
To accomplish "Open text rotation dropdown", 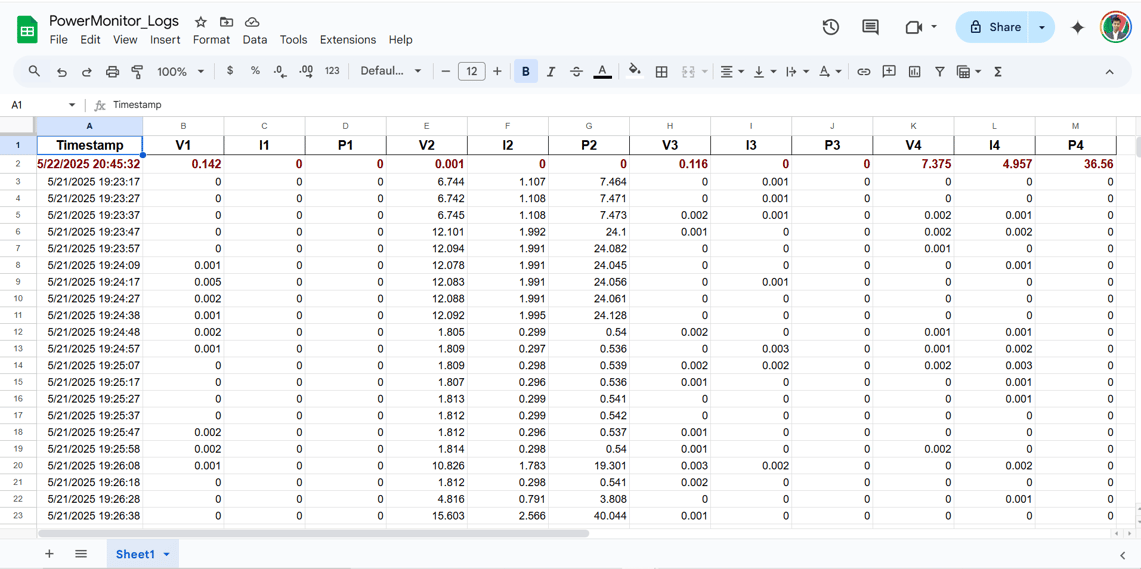I will [830, 71].
